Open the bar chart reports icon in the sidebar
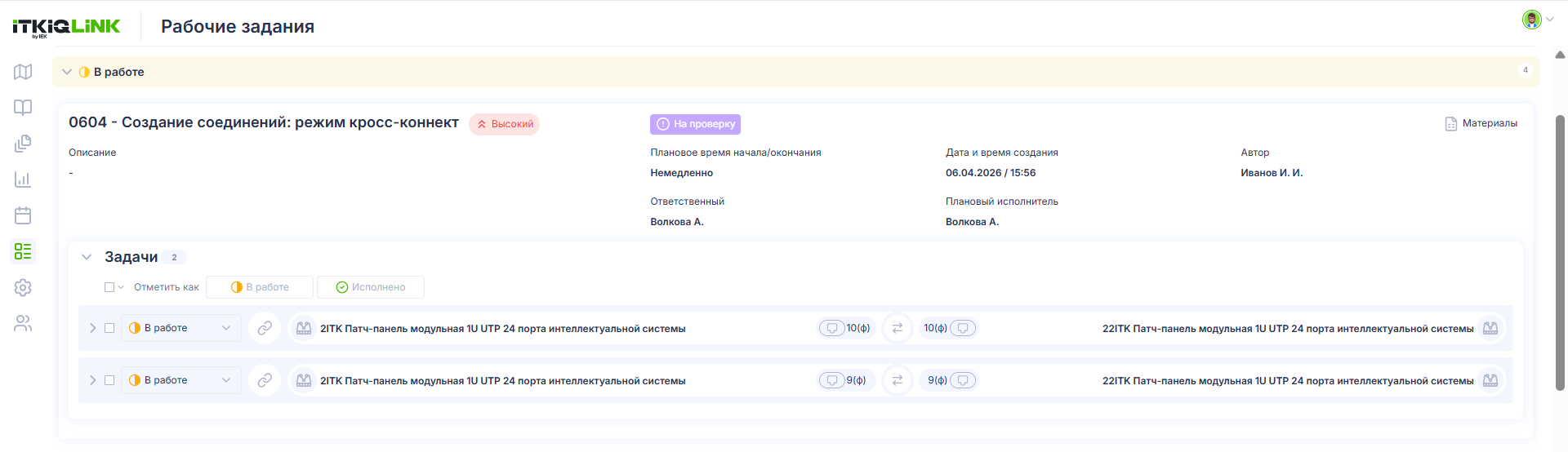Image resolution: width=1568 pixels, height=452 pixels. tap(23, 179)
